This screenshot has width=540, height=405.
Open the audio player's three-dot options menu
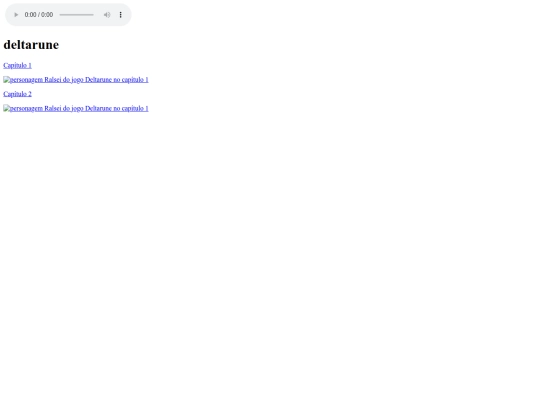click(121, 15)
